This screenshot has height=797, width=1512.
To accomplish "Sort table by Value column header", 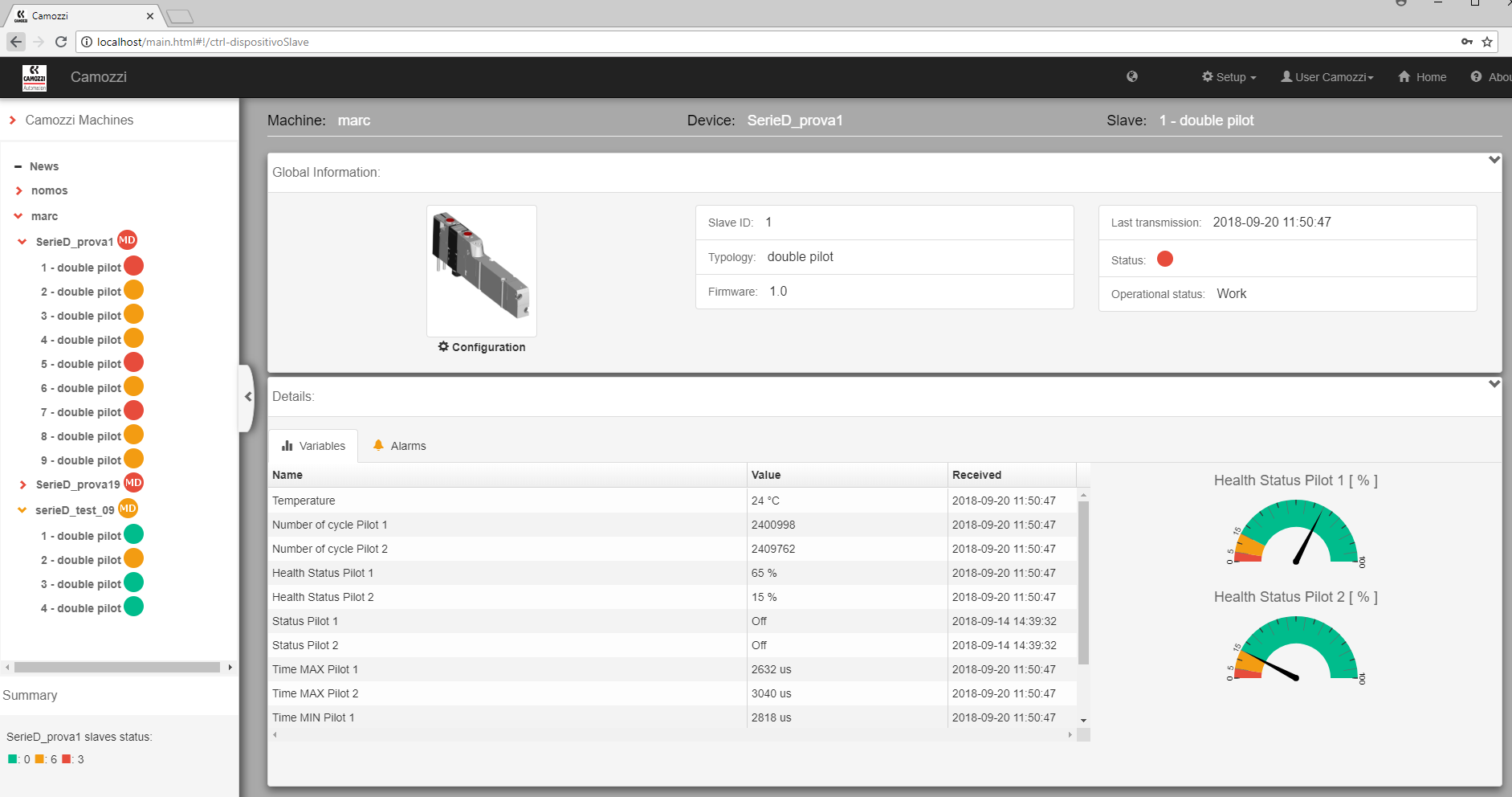I will click(847, 475).
